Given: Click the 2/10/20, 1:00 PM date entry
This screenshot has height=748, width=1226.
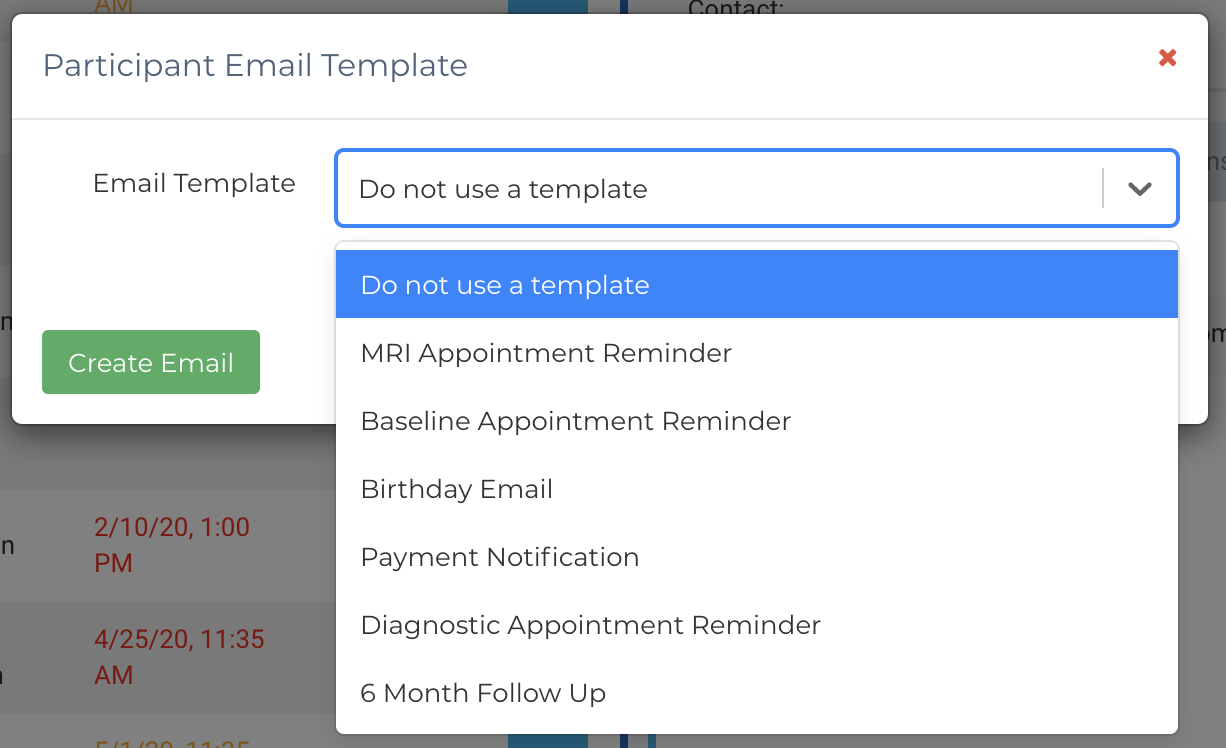Looking at the screenshot, I should pyautogui.click(x=172, y=544).
